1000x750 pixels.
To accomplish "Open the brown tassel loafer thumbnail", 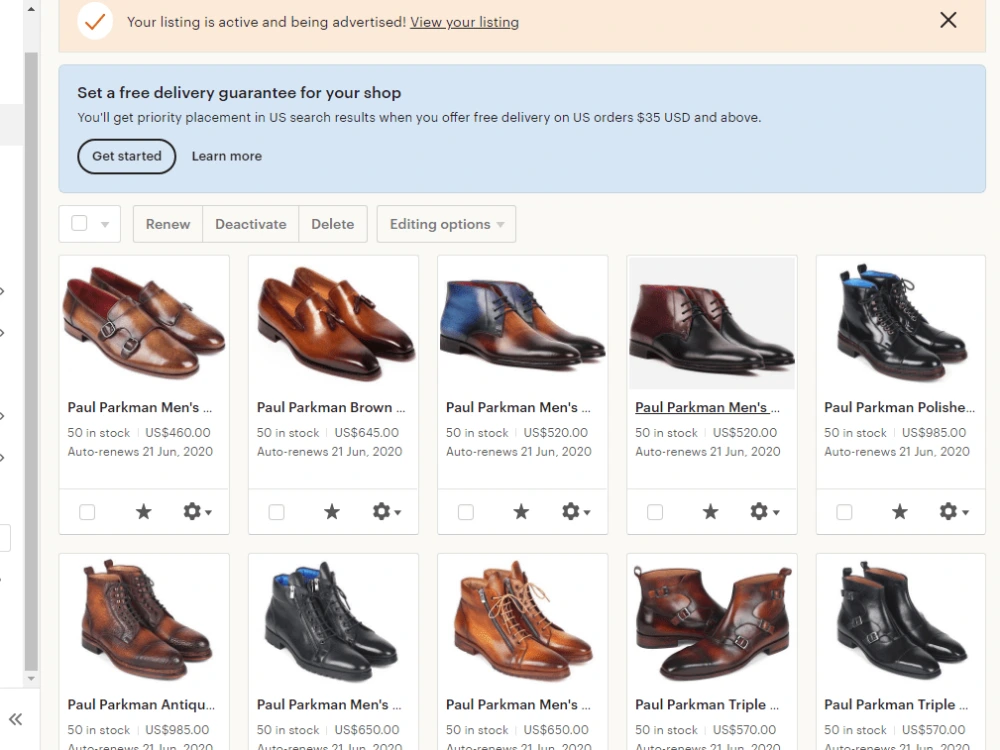I will (x=334, y=323).
